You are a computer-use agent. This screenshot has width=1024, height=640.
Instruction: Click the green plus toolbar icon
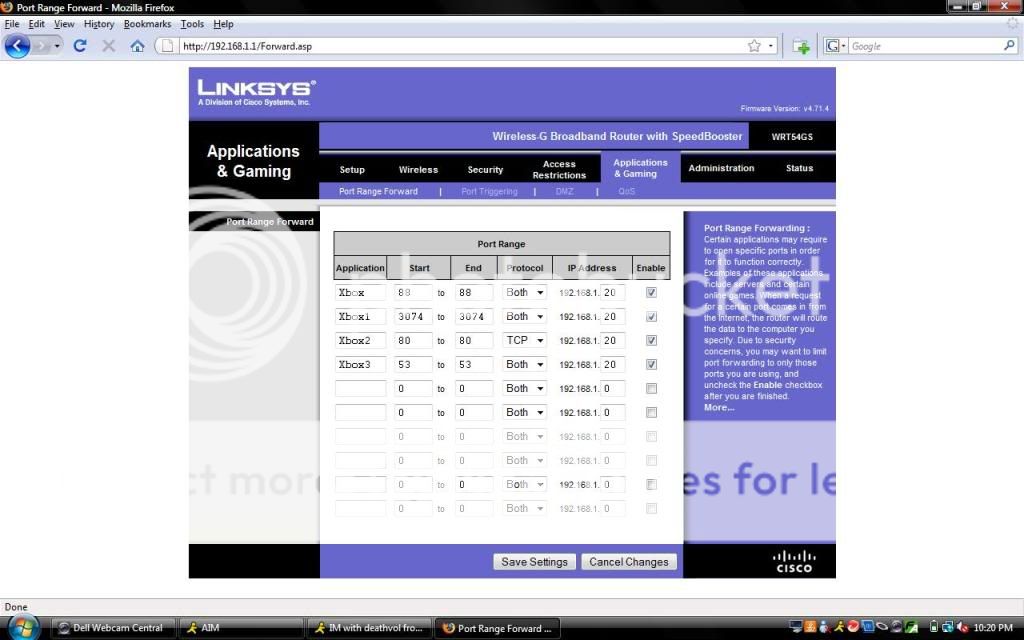[x=801, y=46]
